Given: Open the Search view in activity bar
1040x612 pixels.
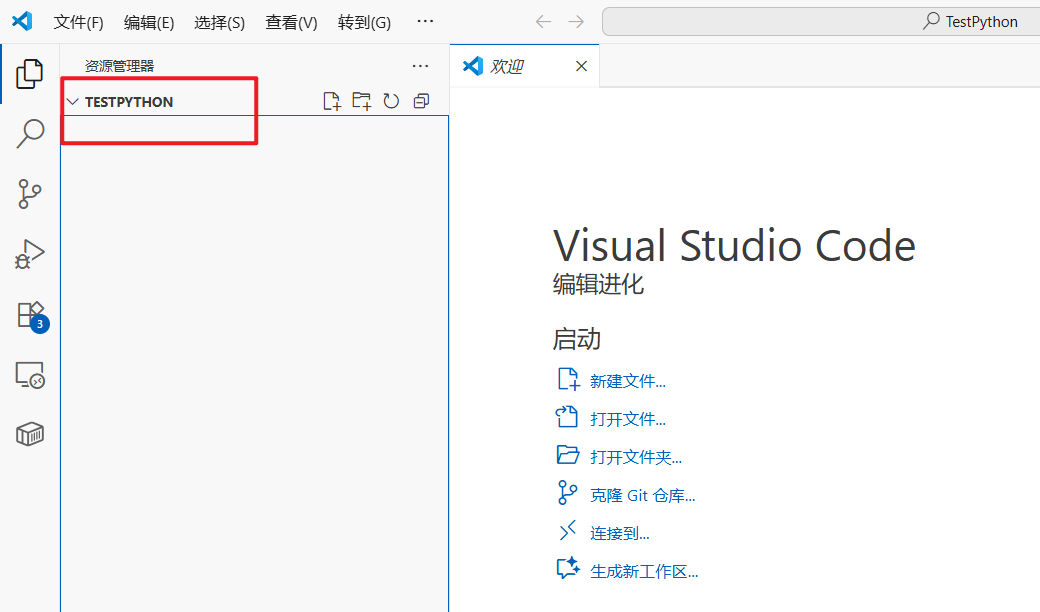Looking at the screenshot, I should tap(30, 133).
